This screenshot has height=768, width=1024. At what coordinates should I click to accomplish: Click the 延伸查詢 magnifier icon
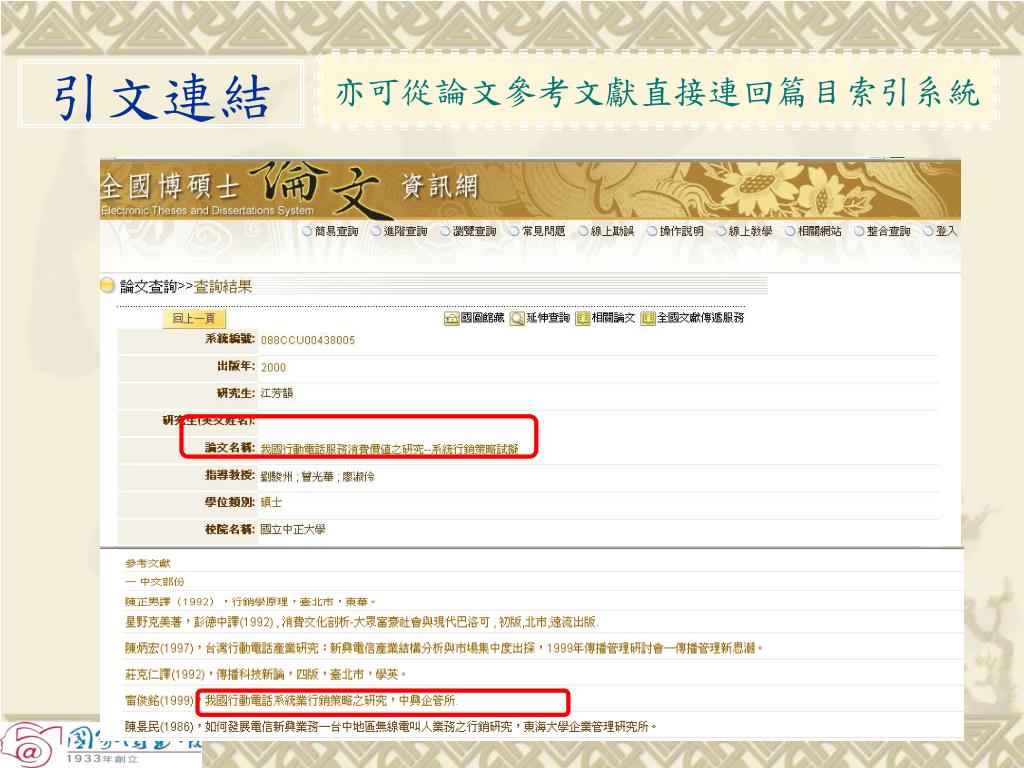pos(517,318)
